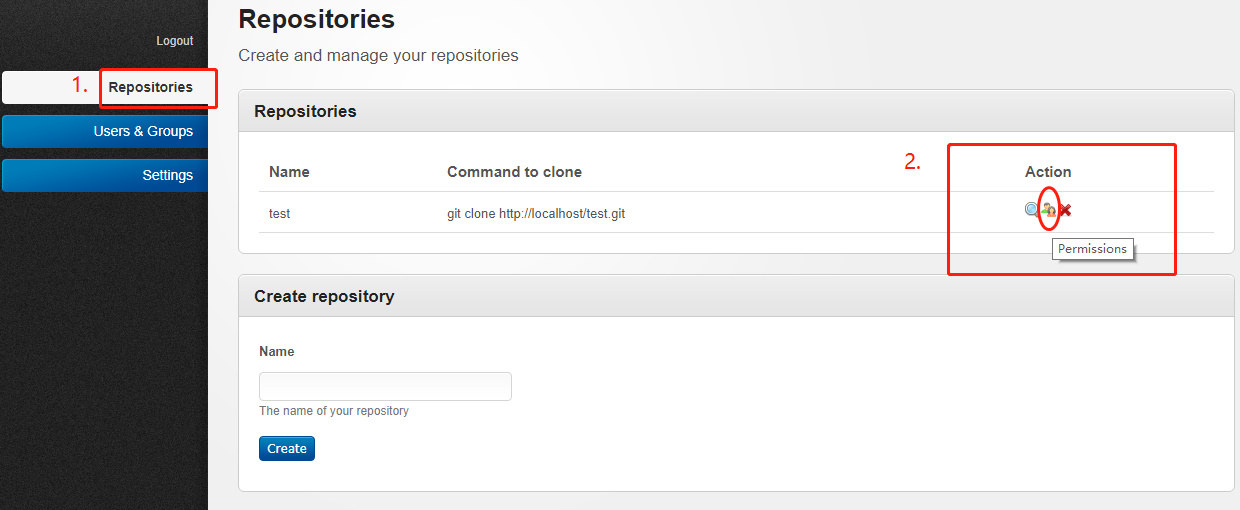Focus the repository Name input field
1240x510 pixels.
click(x=385, y=386)
